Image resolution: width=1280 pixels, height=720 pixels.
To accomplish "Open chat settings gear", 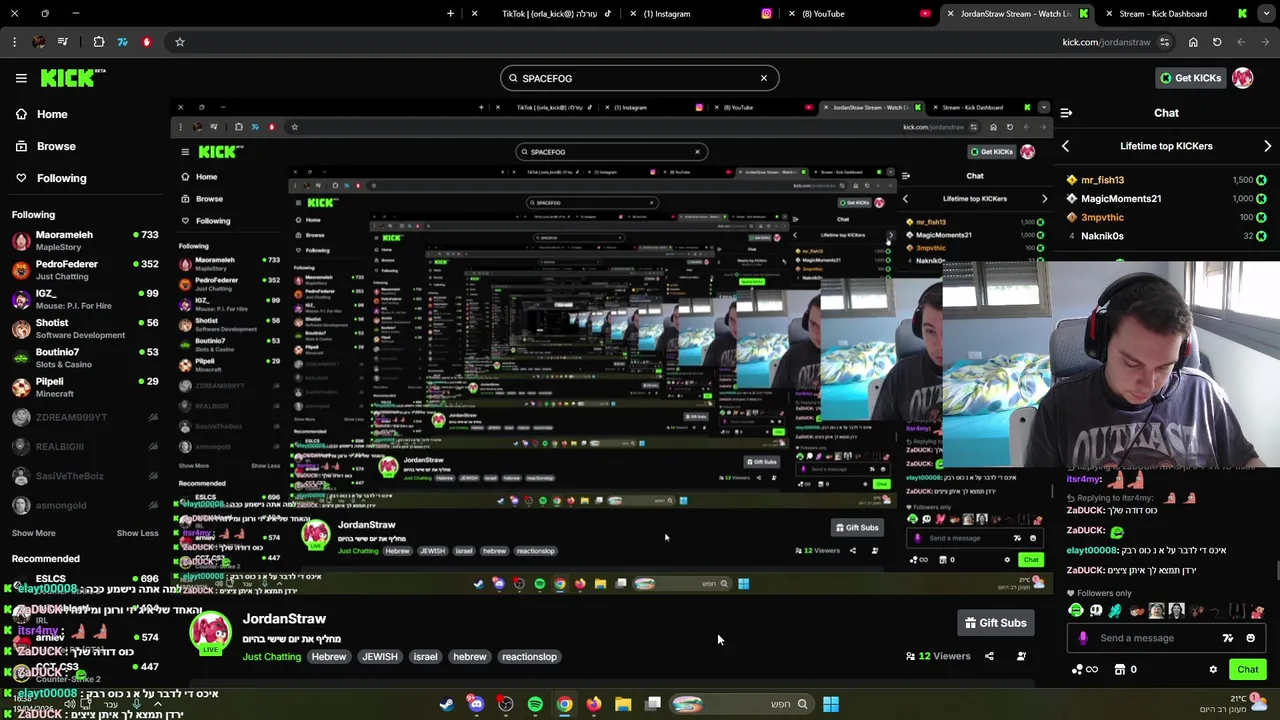I will 1213,670.
